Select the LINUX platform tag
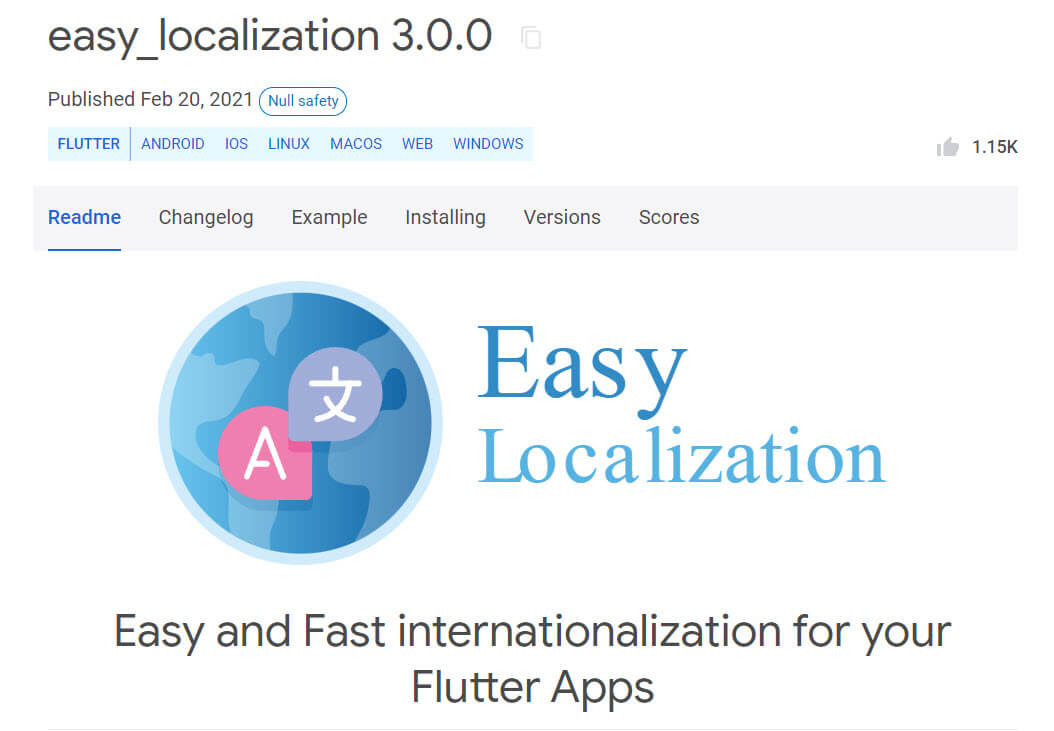 click(289, 144)
